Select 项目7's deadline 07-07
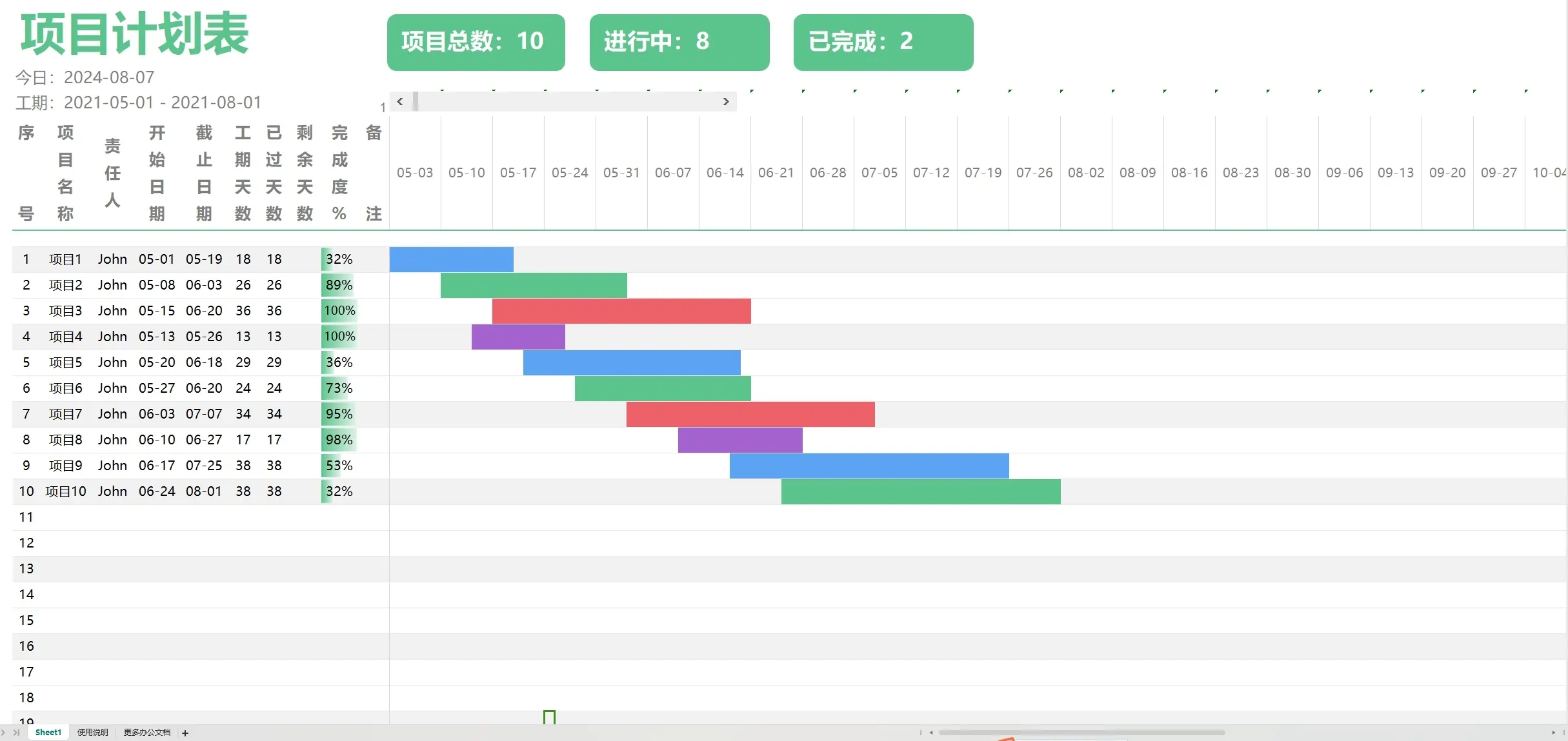The height and width of the screenshot is (741, 1568). point(204,414)
